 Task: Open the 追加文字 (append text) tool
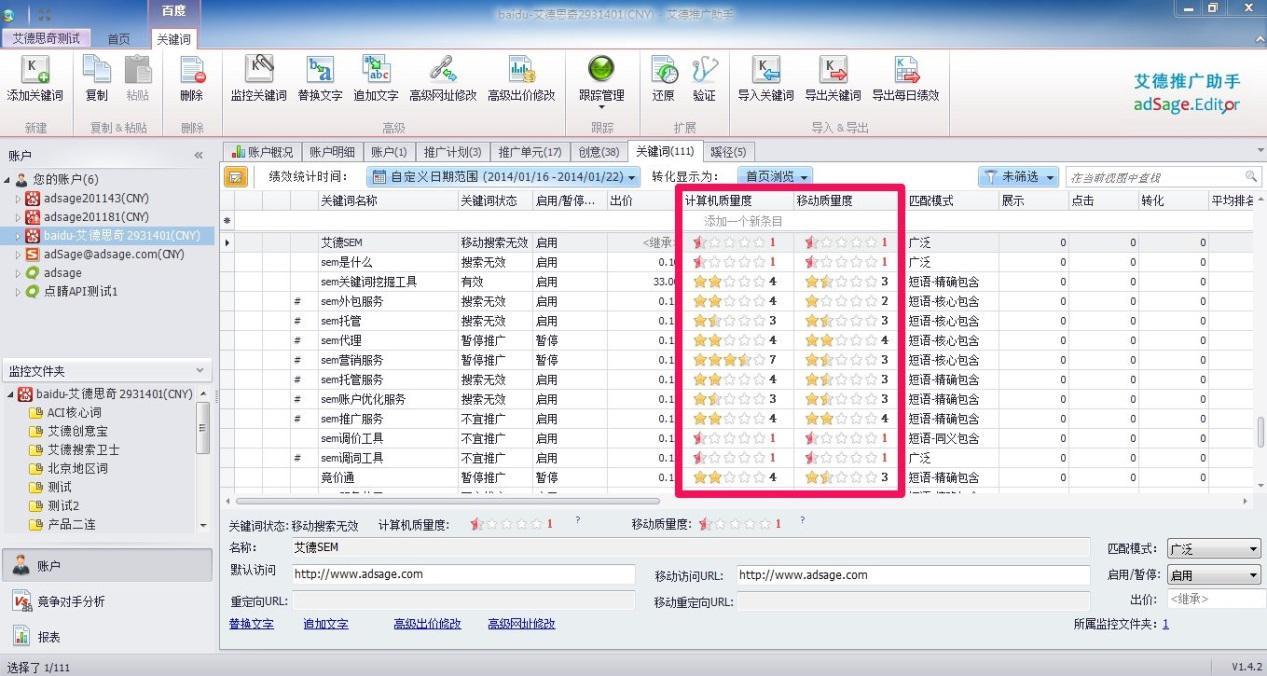(376, 78)
